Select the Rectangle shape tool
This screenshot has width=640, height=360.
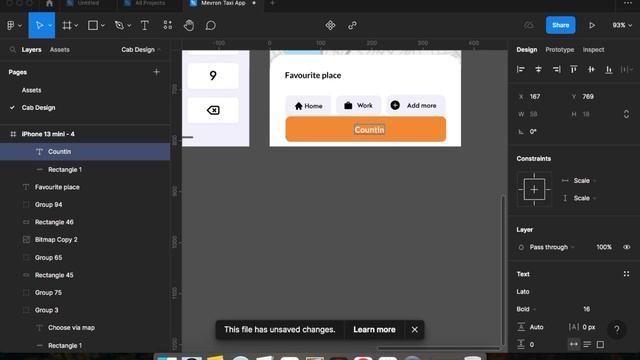93,25
